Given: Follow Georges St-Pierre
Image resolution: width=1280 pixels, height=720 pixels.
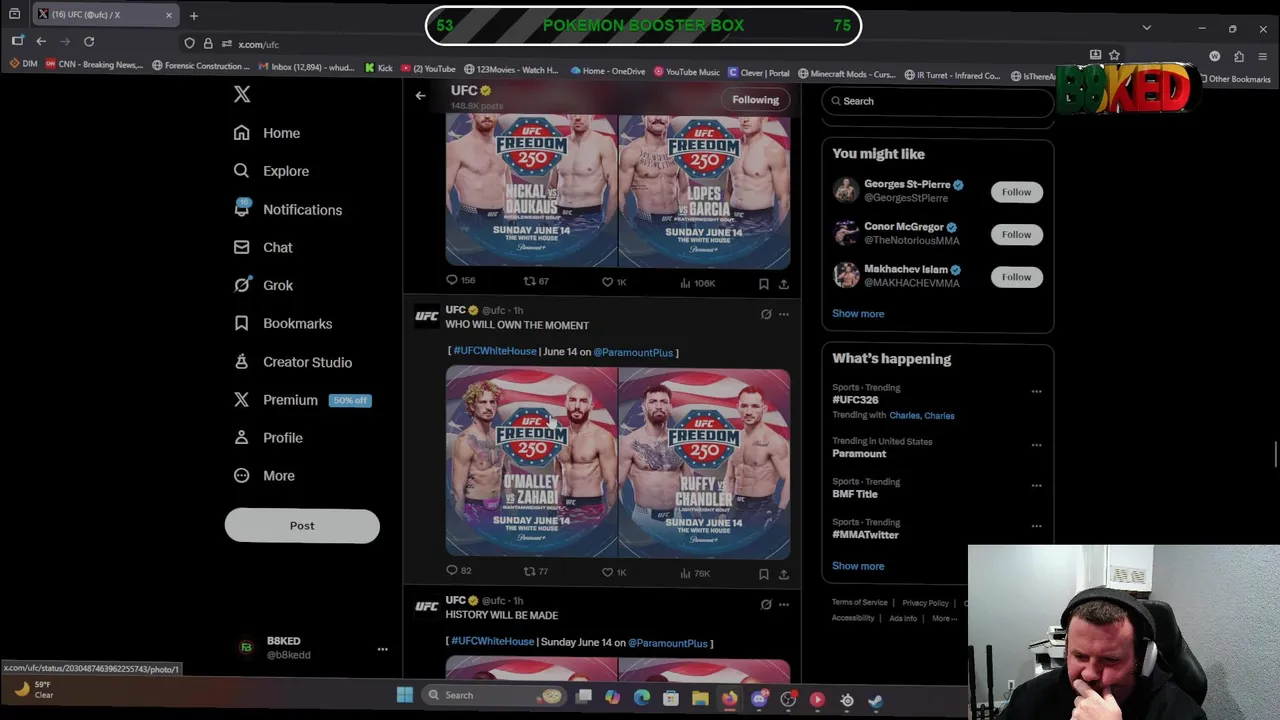Looking at the screenshot, I should [1016, 192].
